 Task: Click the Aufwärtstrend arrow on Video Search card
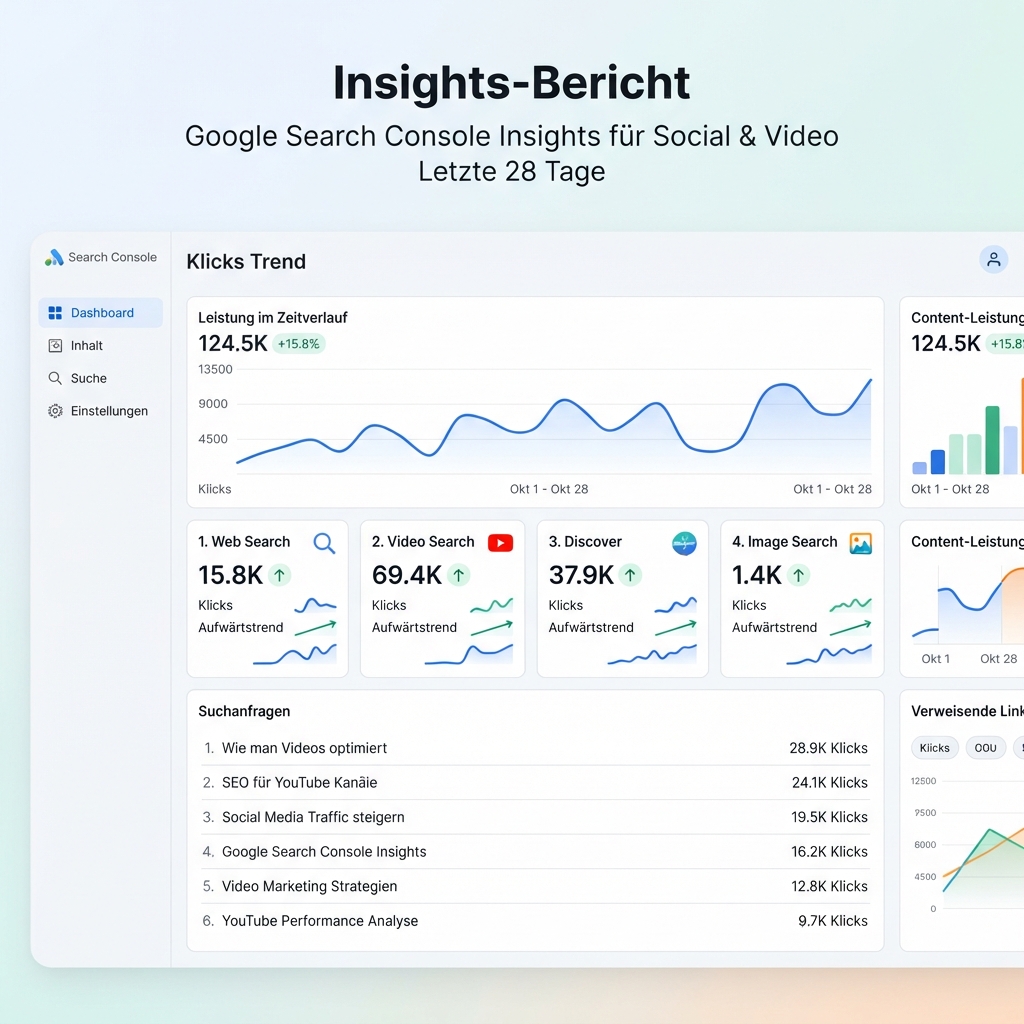coord(492,628)
